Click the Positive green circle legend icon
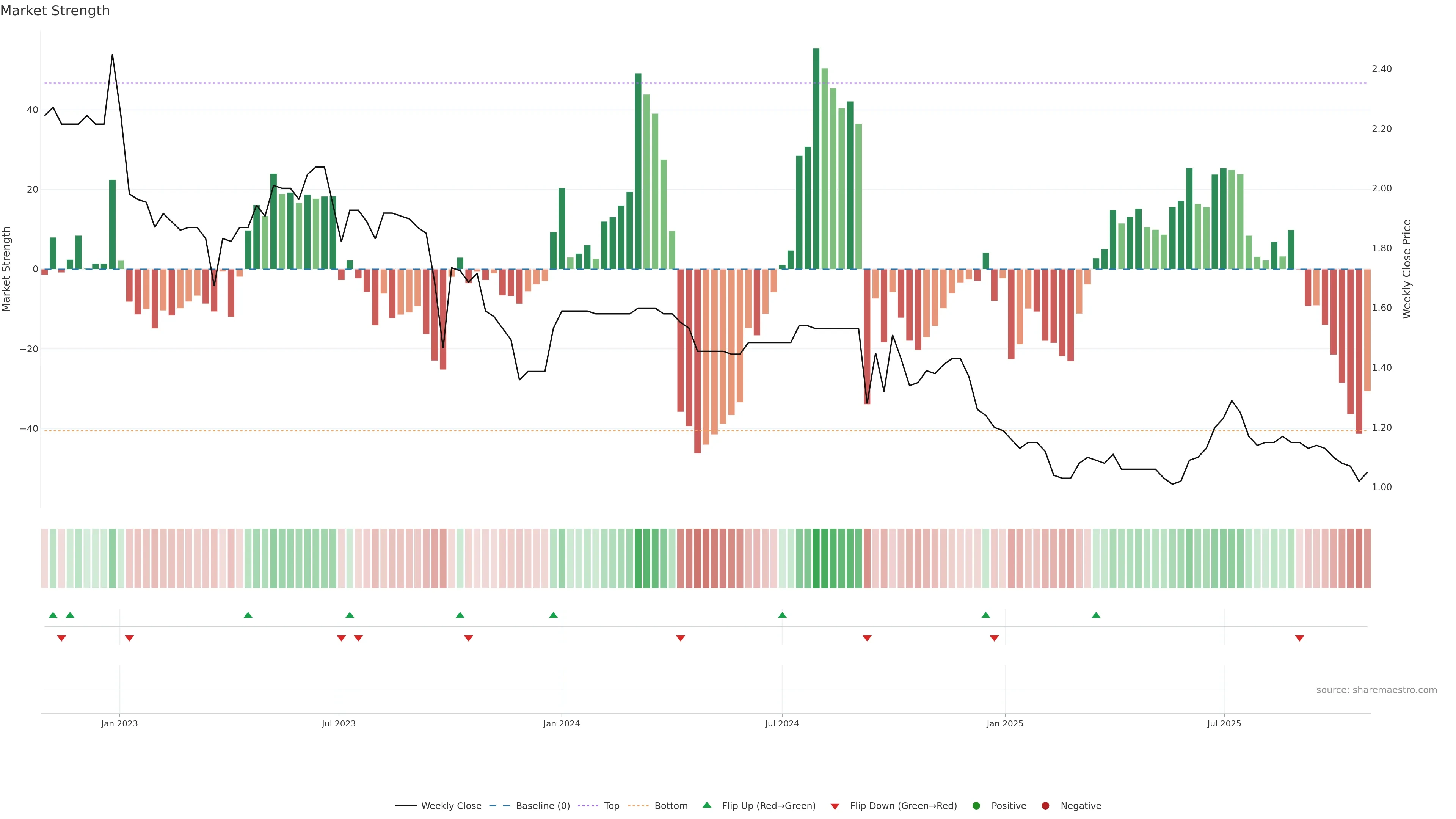Image resolution: width=1456 pixels, height=819 pixels. [976, 806]
